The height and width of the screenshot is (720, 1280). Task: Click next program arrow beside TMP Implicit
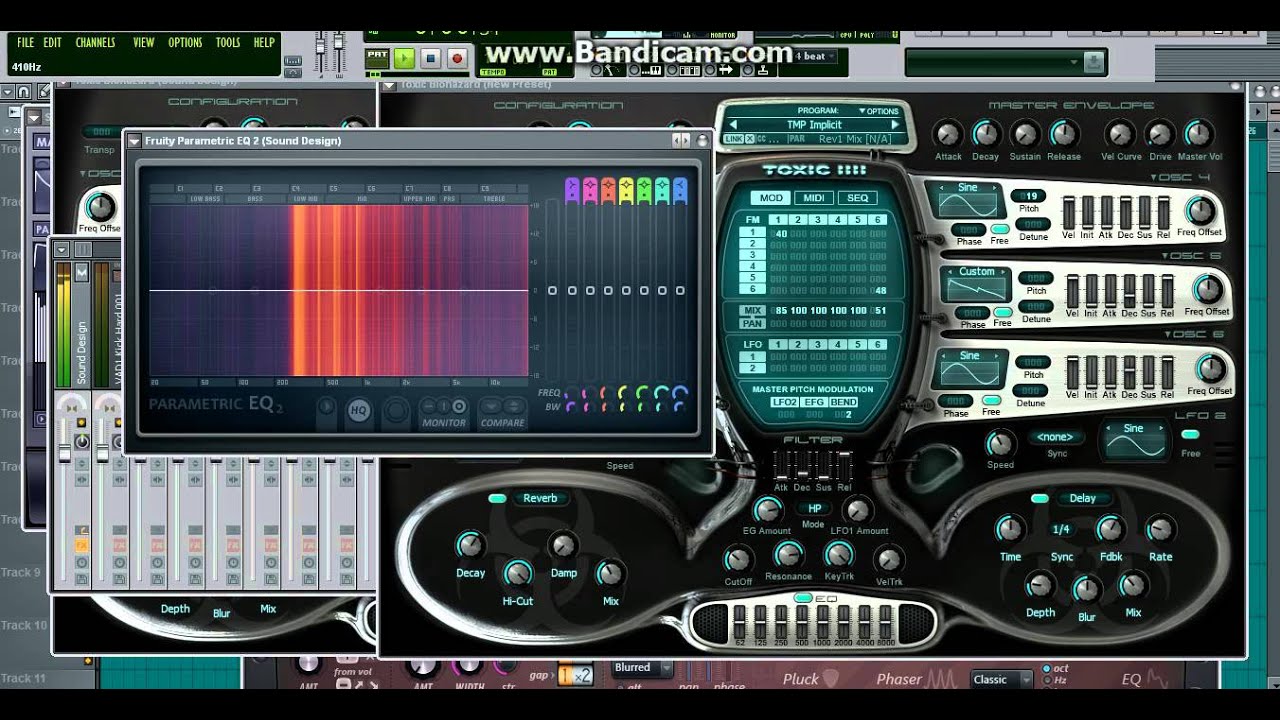pyautogui.click(x=895, y=125)
